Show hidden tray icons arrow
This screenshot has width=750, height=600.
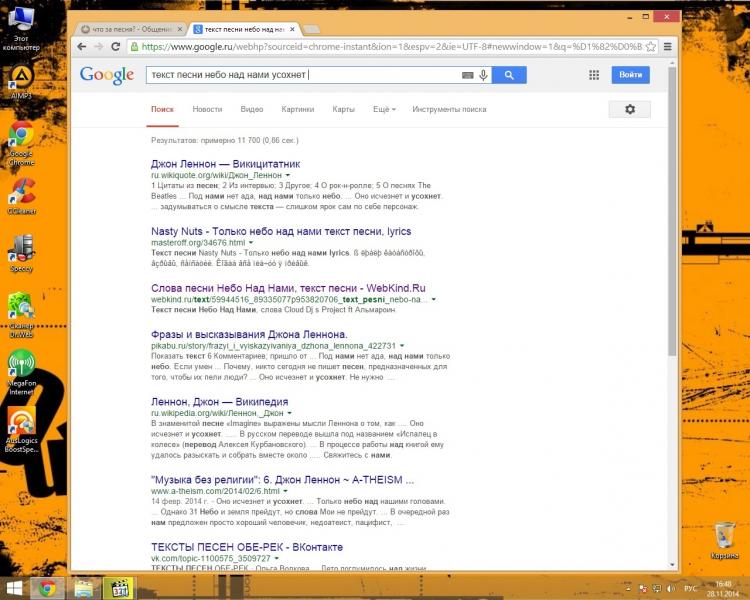coord(629,589)
